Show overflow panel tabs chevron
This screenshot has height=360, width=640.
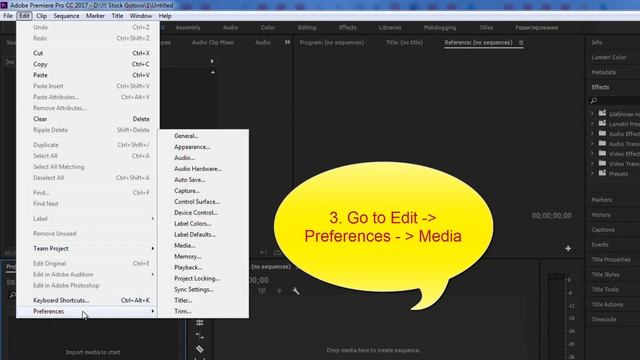pos(287,42)
